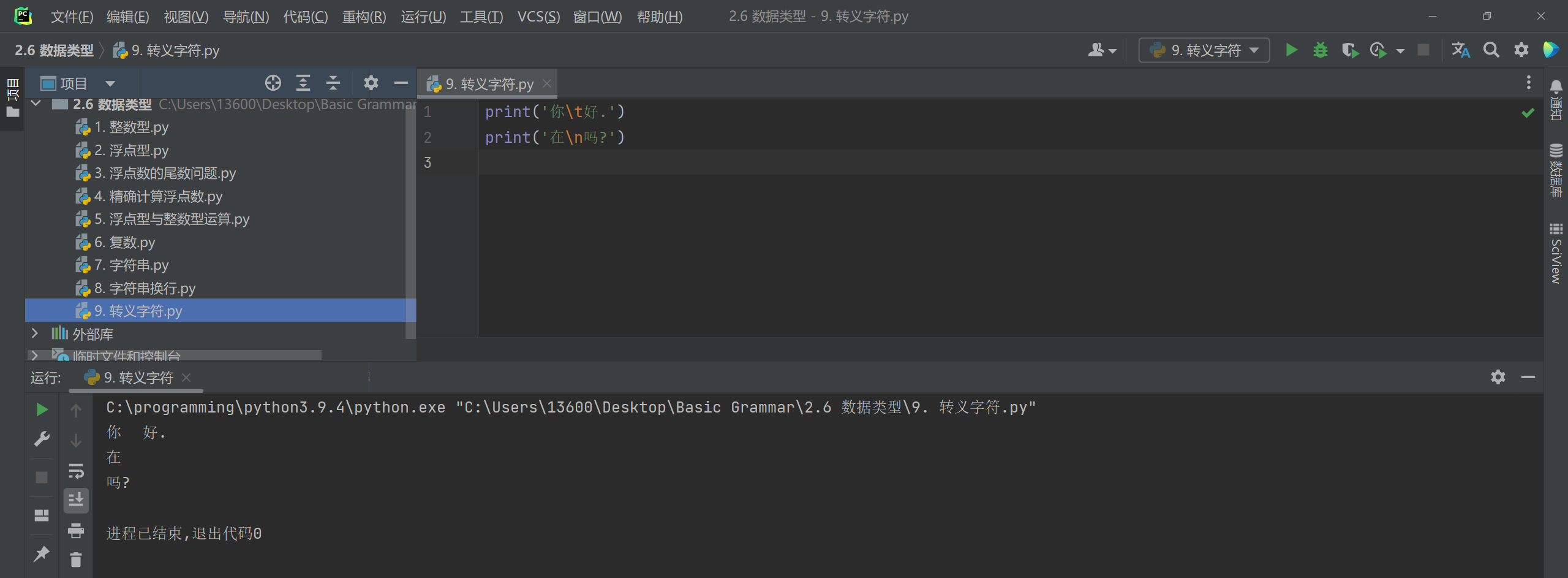Select opened file target icon in project panel
Screen dimensions: 1568x578
(273, 83)
